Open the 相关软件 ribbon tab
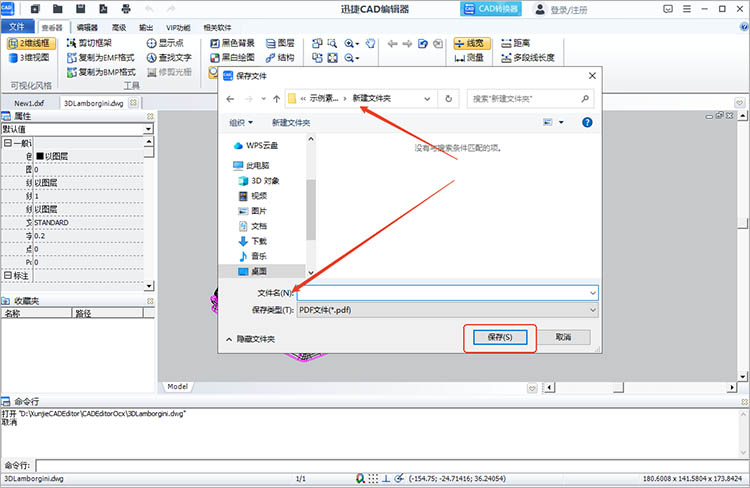Image resolution: width=750 pixels, height=488 pixels. coord(217,28)
